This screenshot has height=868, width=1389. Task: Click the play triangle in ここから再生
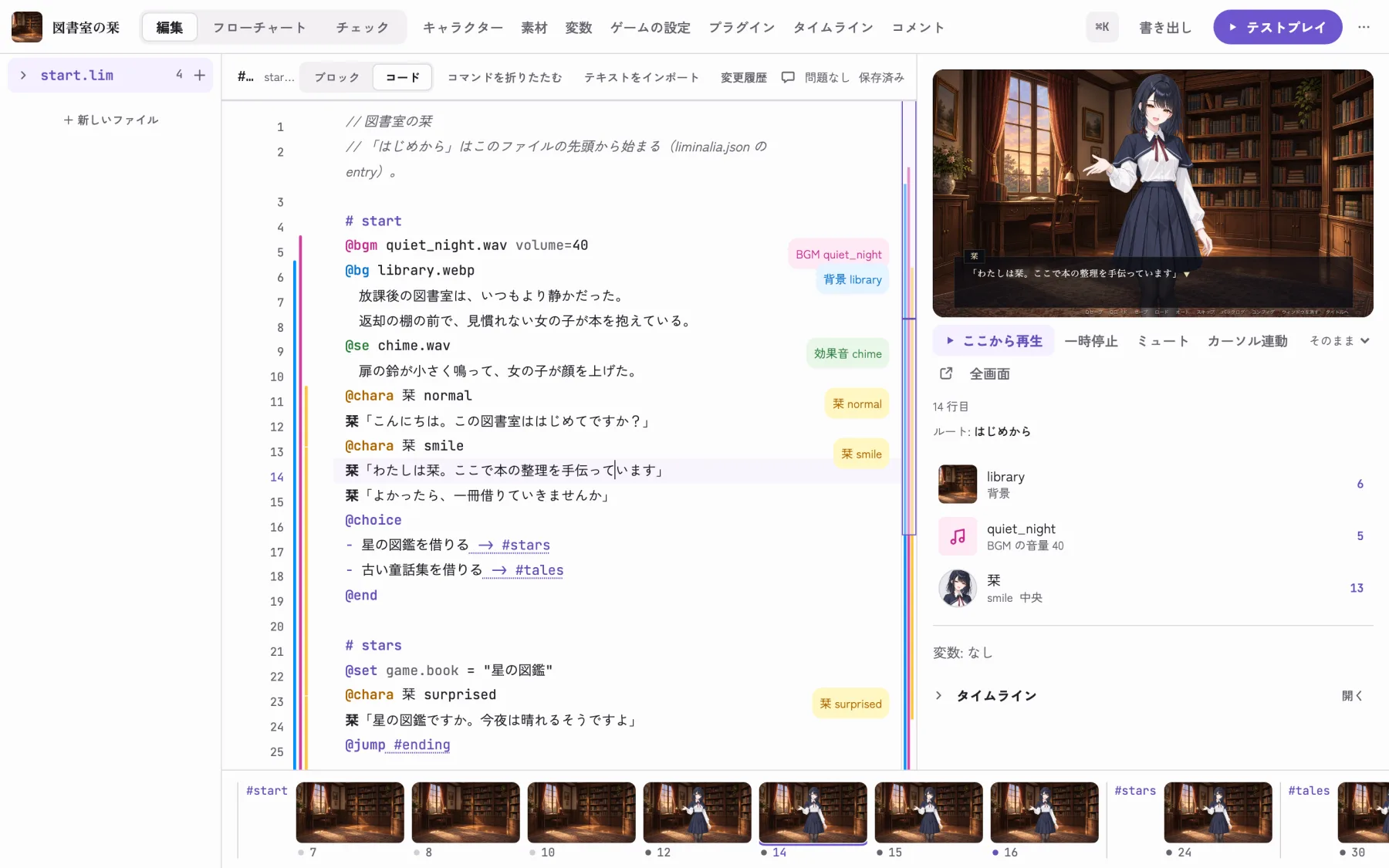click(950, 340)
